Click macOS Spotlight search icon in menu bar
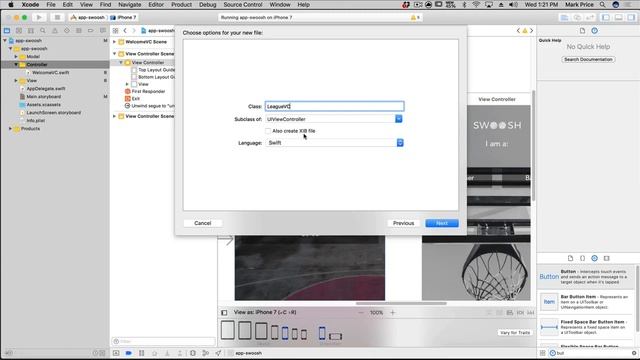Screen dimensions: 640x360 602,5
